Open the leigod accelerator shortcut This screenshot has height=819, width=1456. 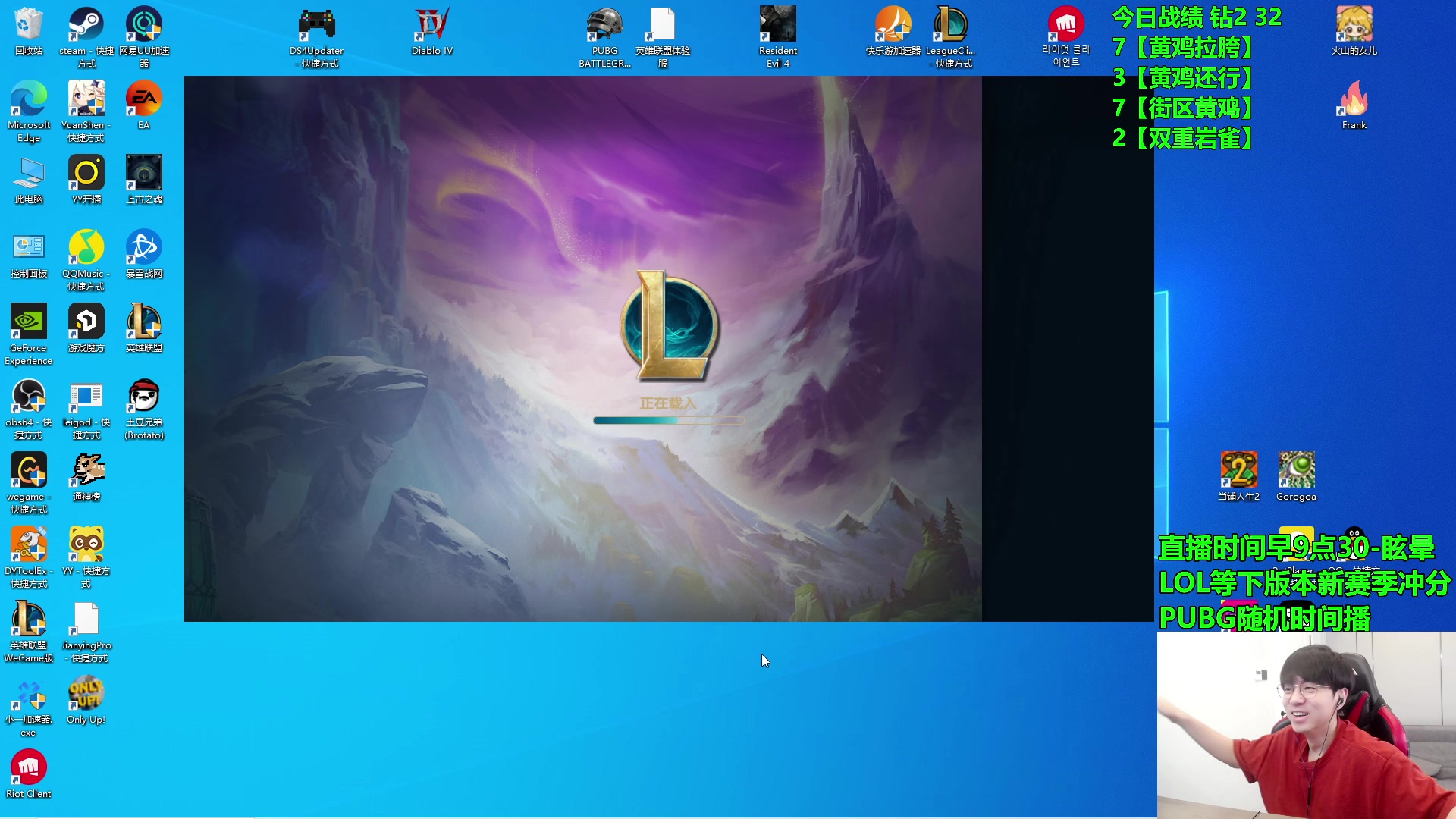point(86,408)
